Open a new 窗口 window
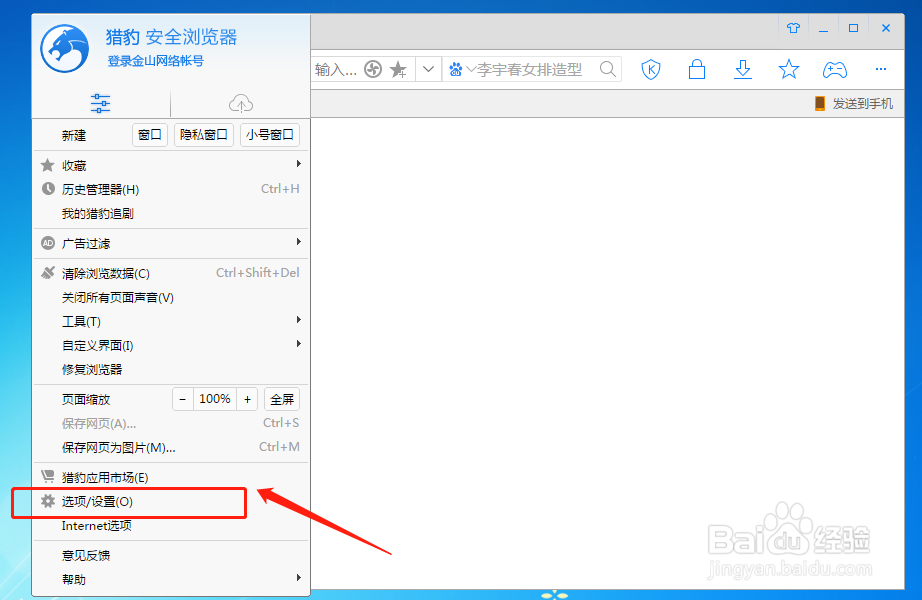This screenshot has width=922, height=600. [x=150, y=135]
